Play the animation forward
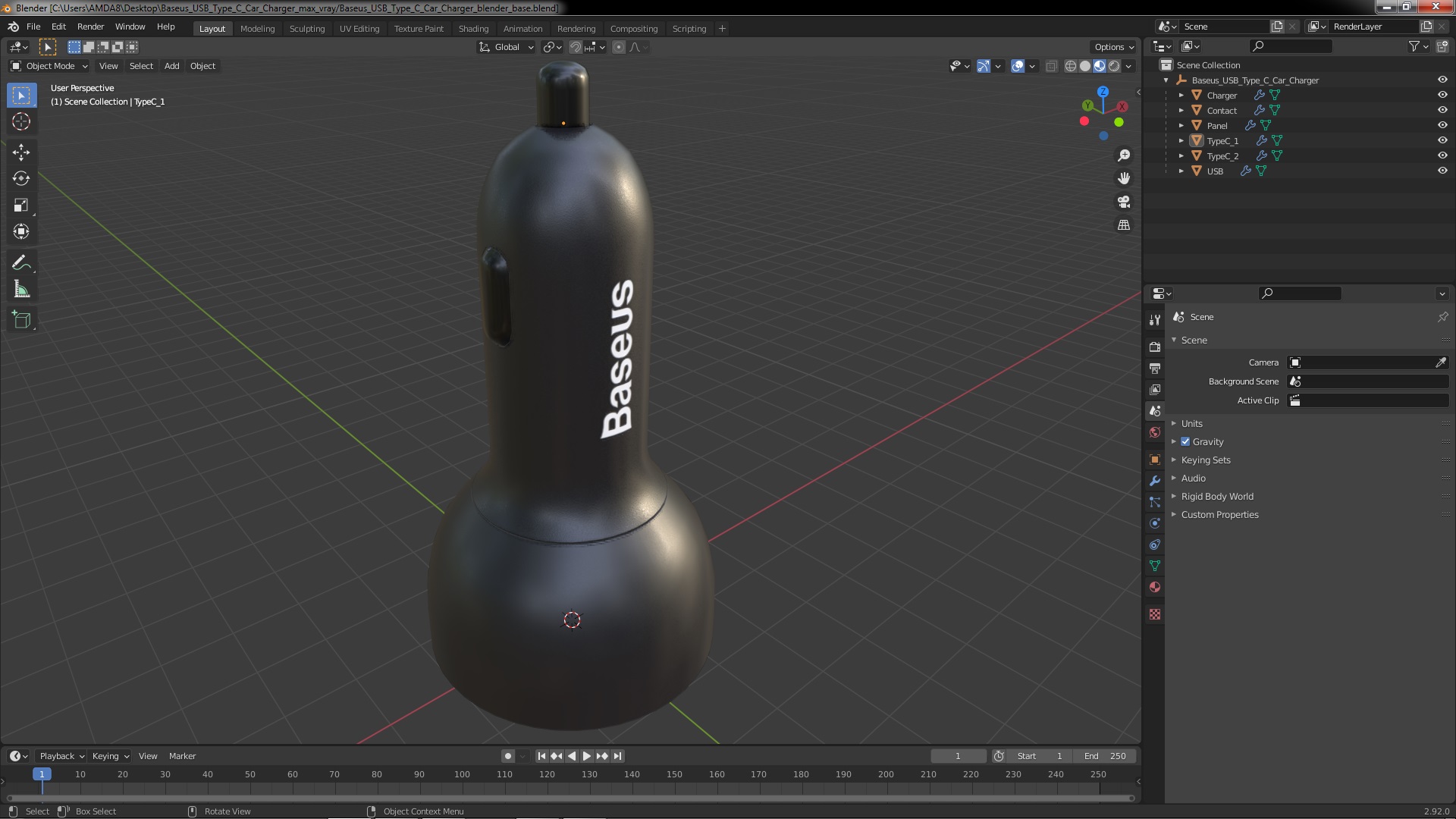The width and height of the screenshot is (1456, 819). tap(587, 756)
